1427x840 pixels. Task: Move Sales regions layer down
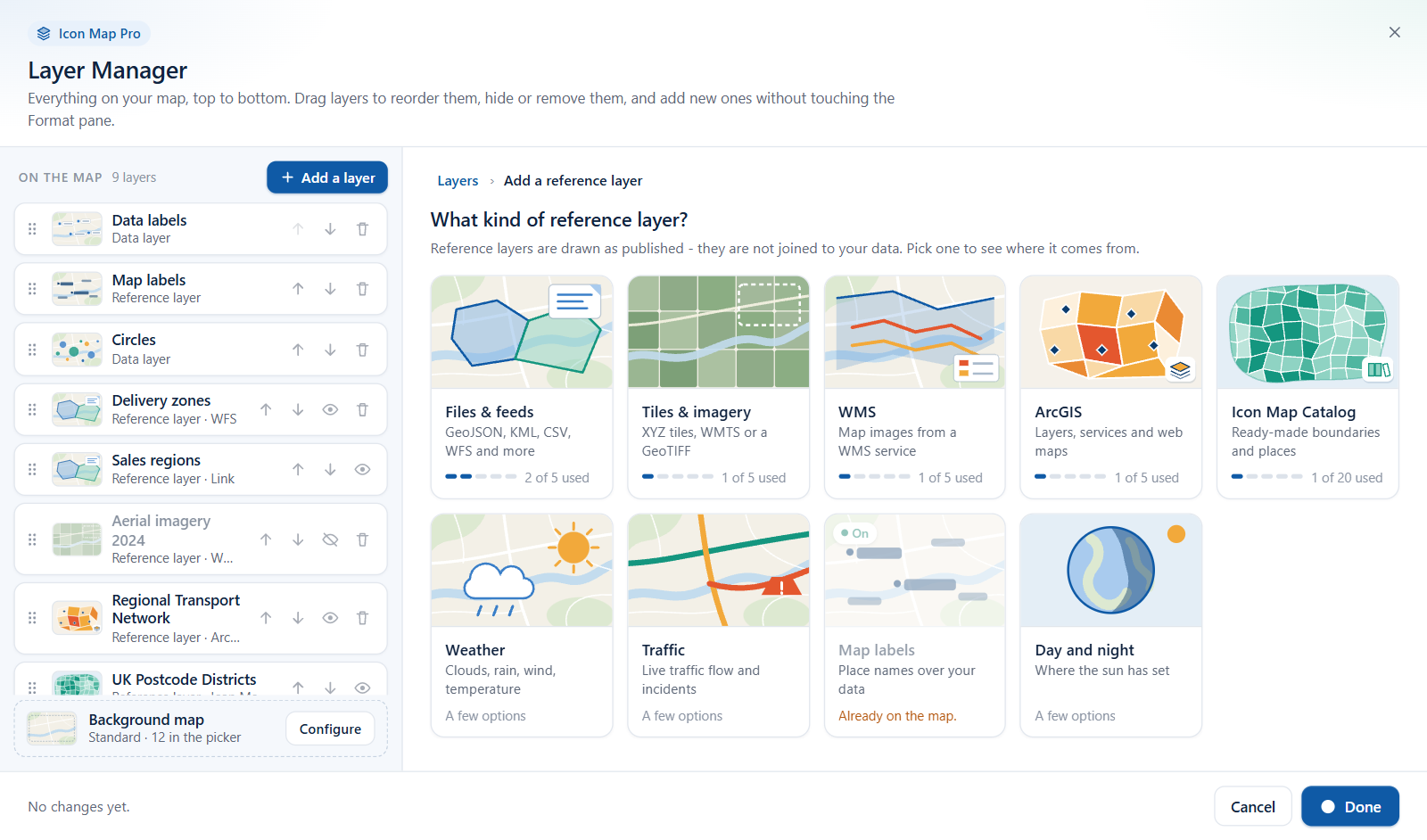click(330, 469)
